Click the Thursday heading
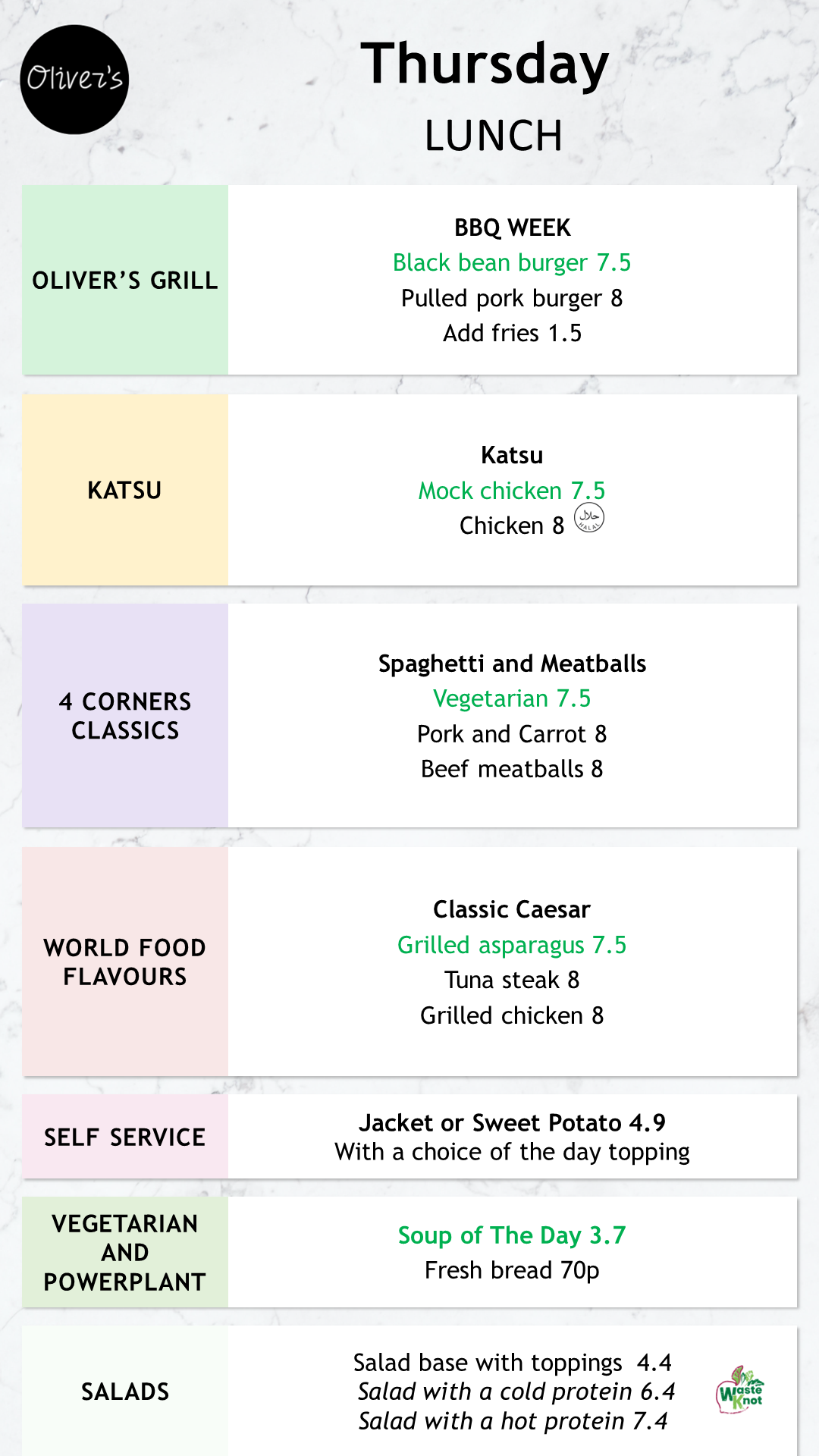This screenshot has width=819, height=1456. (485, 64)
